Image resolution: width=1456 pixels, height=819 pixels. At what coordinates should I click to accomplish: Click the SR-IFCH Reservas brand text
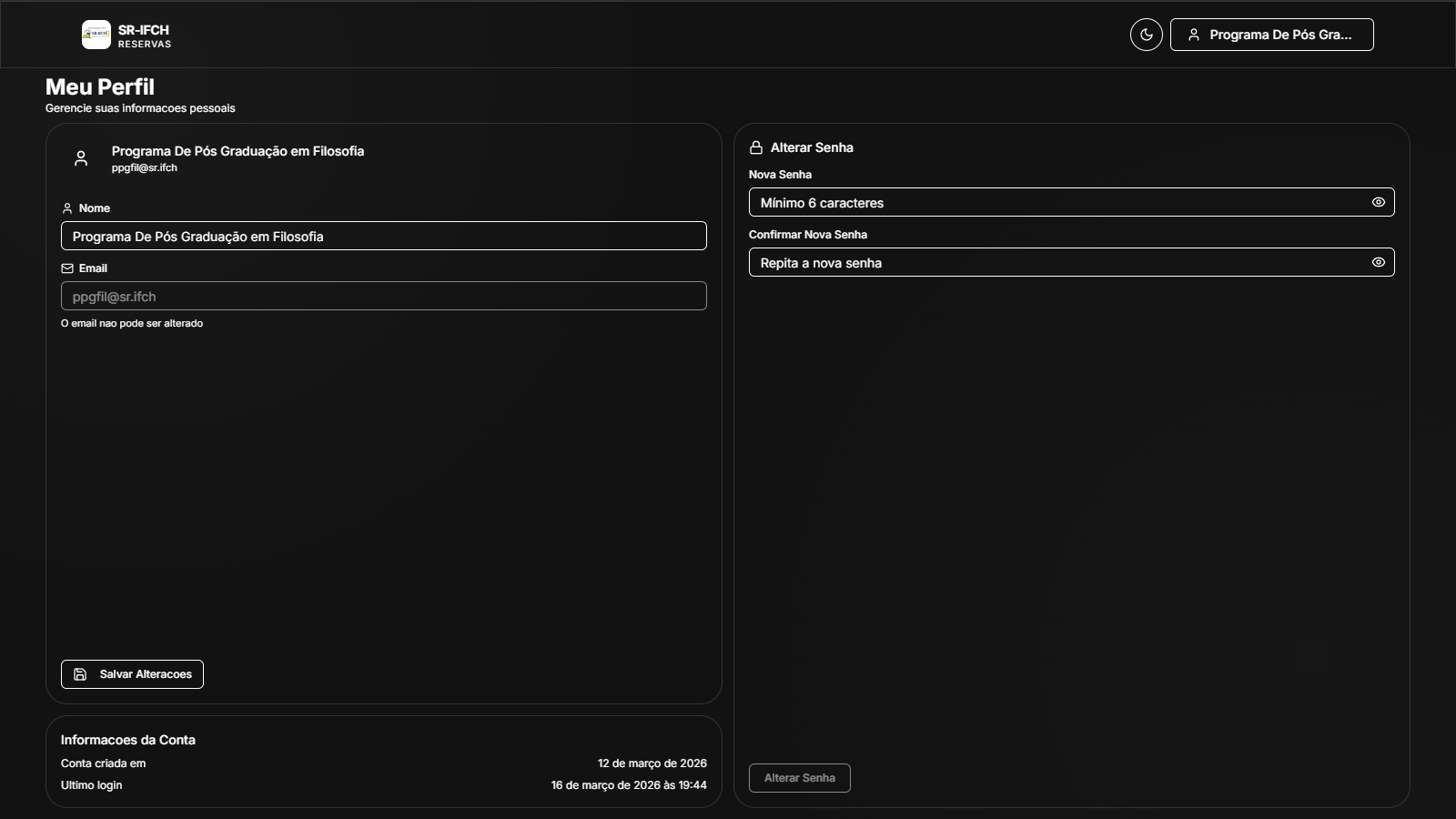[144, 35]
